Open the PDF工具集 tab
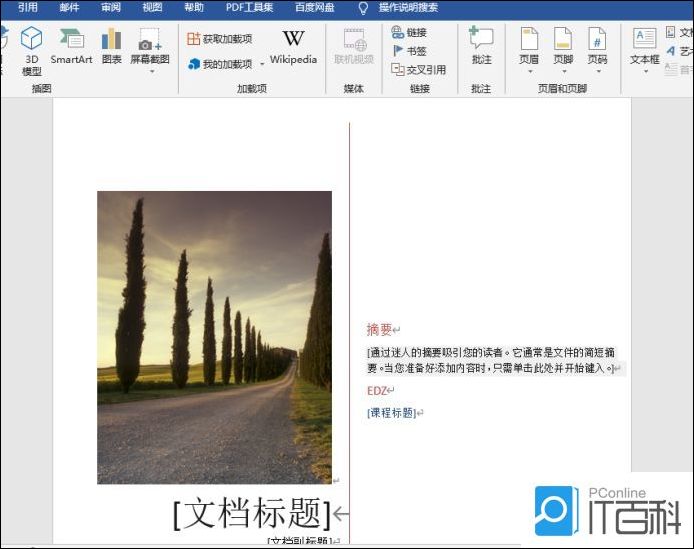694x549 pixels. tap(249, 8)
